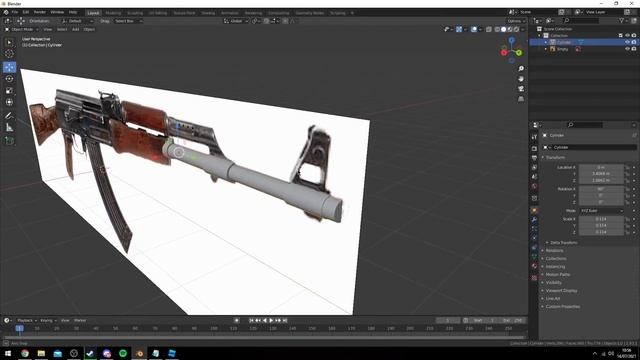Image resolution: width=640 pixels, height=360 pixels.
Task: Expand the Viewport Display panel
Action: click(x=561, y=291)
